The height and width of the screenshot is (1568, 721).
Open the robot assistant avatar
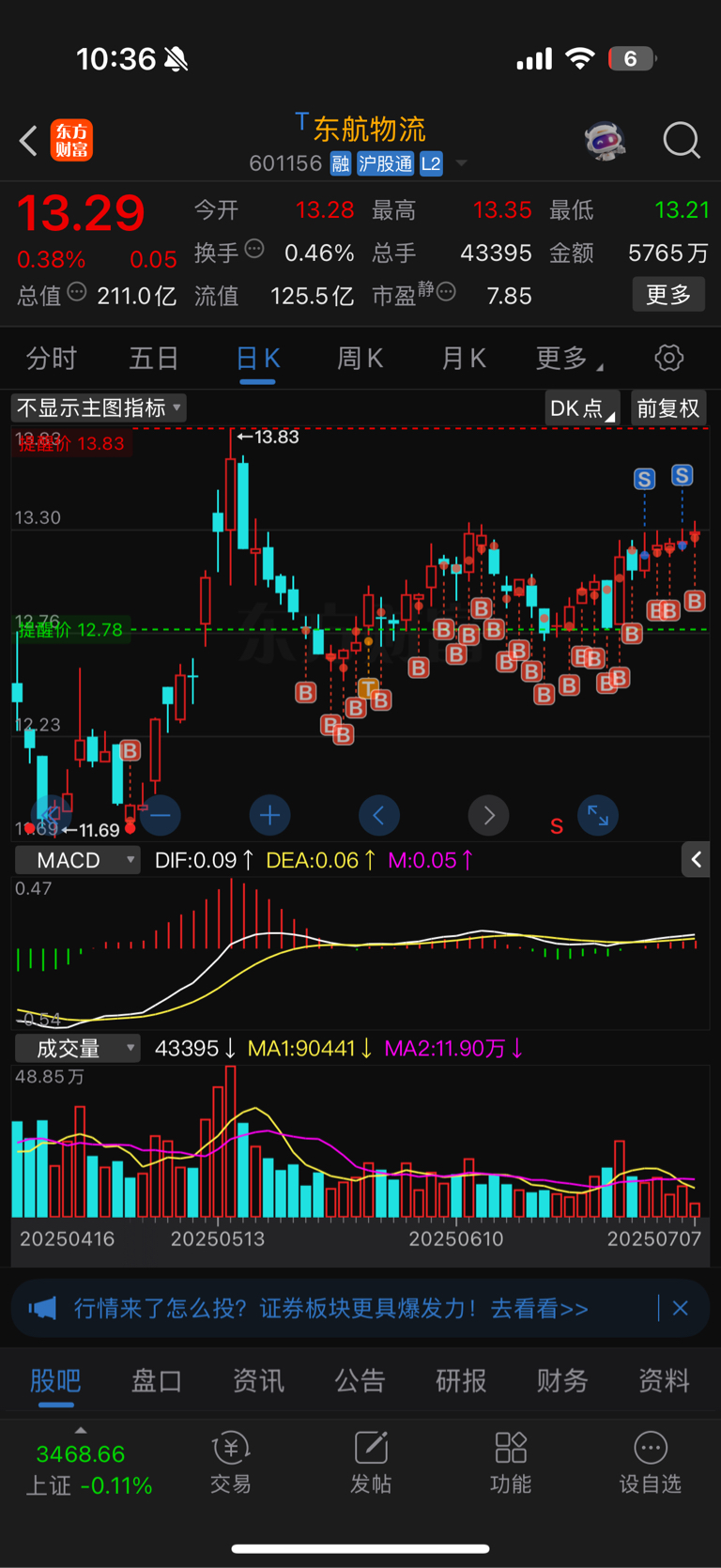point(605,141)
